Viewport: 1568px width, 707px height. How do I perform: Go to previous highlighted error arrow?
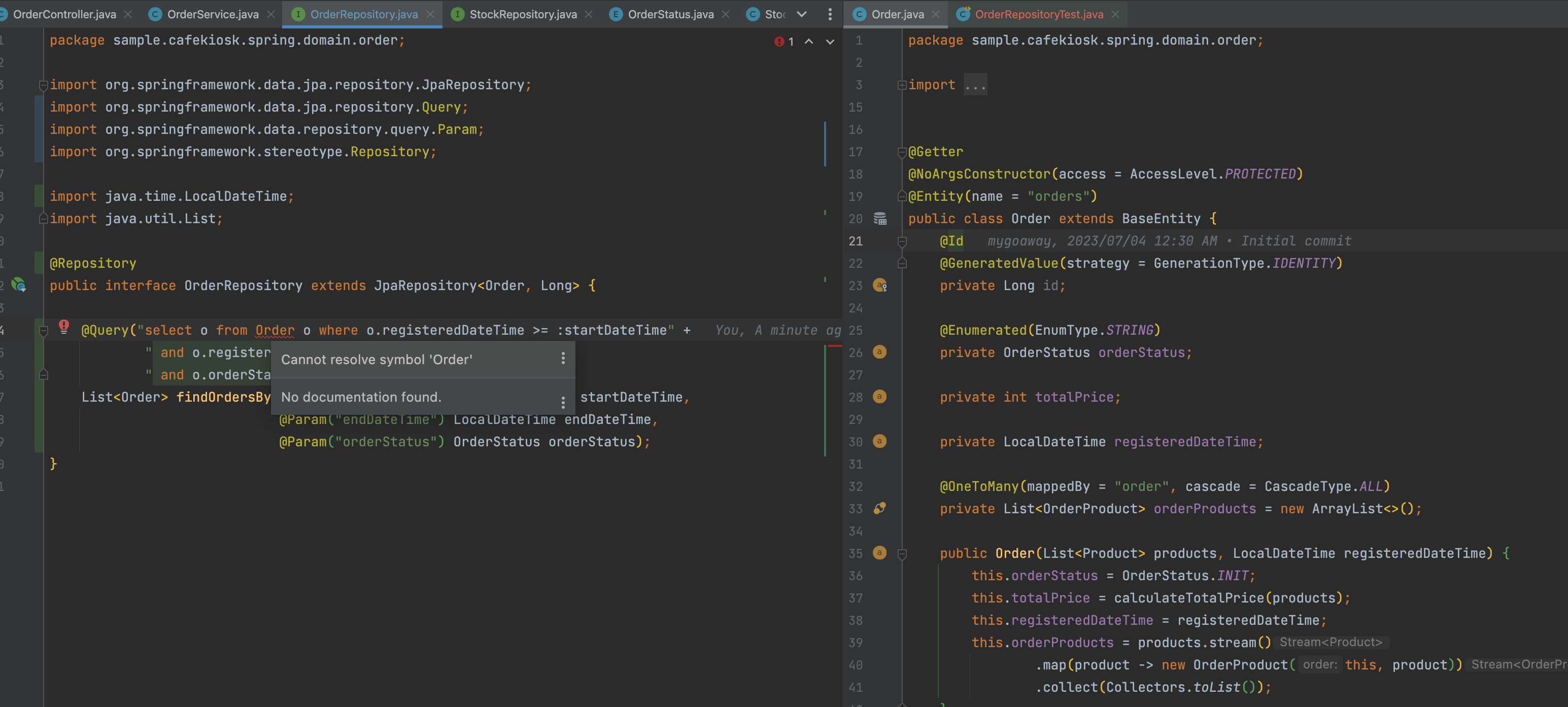809,42
